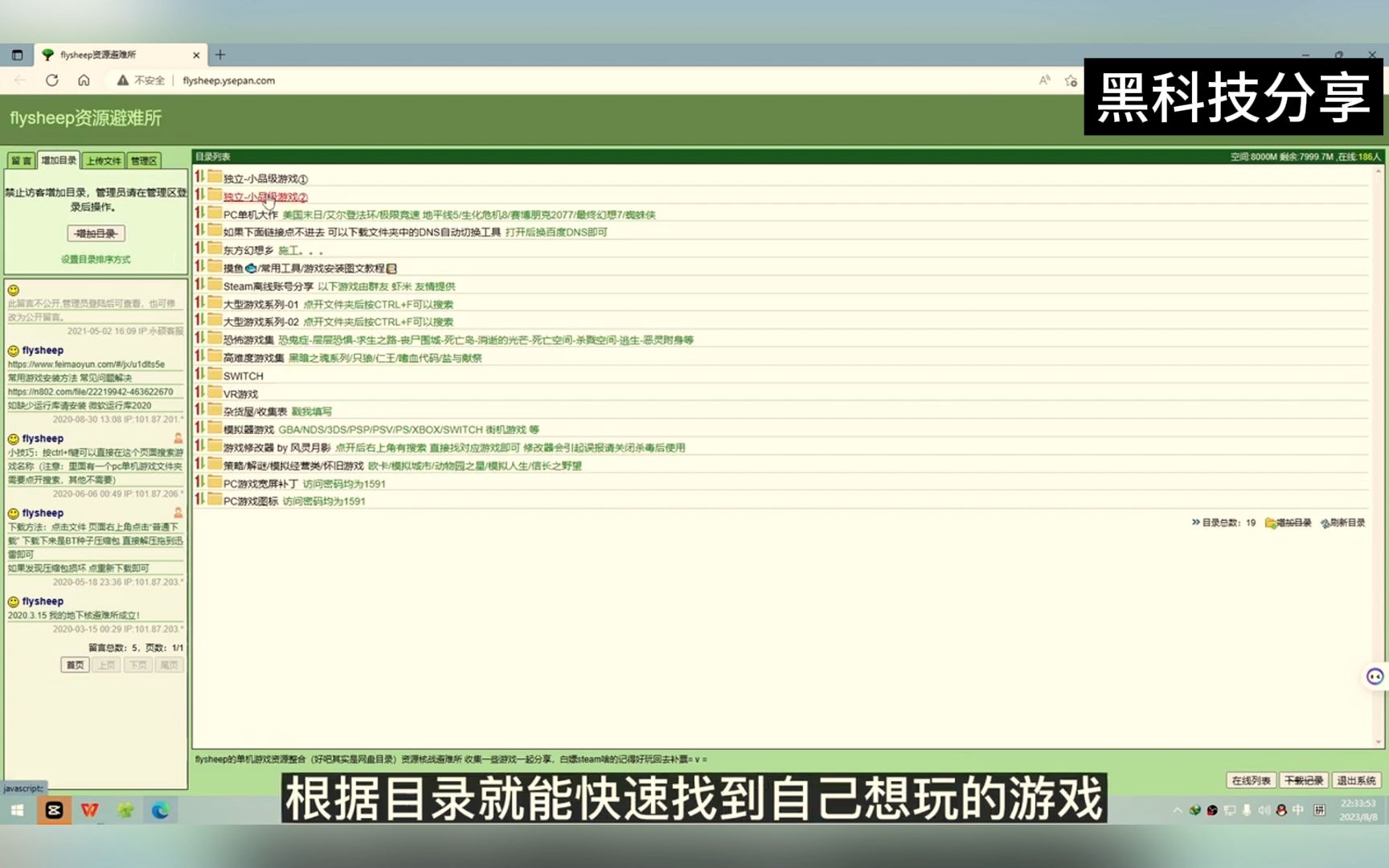
Task: Open the feimaoyun.com link in flysheep's message
Action: (x=86, y=364)
